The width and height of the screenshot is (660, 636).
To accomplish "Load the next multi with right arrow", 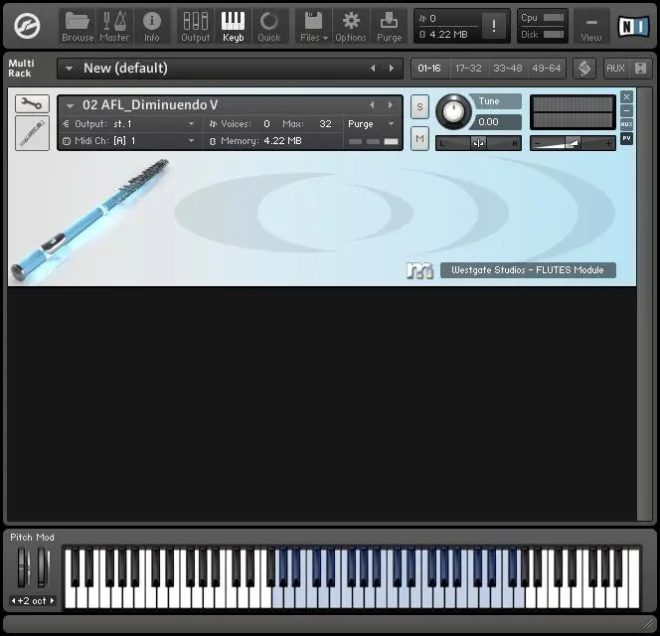I will point(391,68).
